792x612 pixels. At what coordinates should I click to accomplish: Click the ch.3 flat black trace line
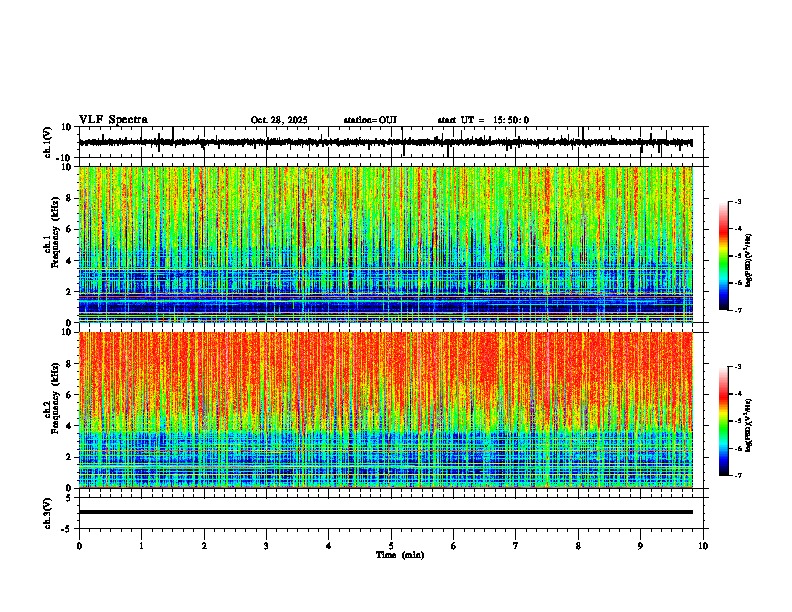(386, 512)
